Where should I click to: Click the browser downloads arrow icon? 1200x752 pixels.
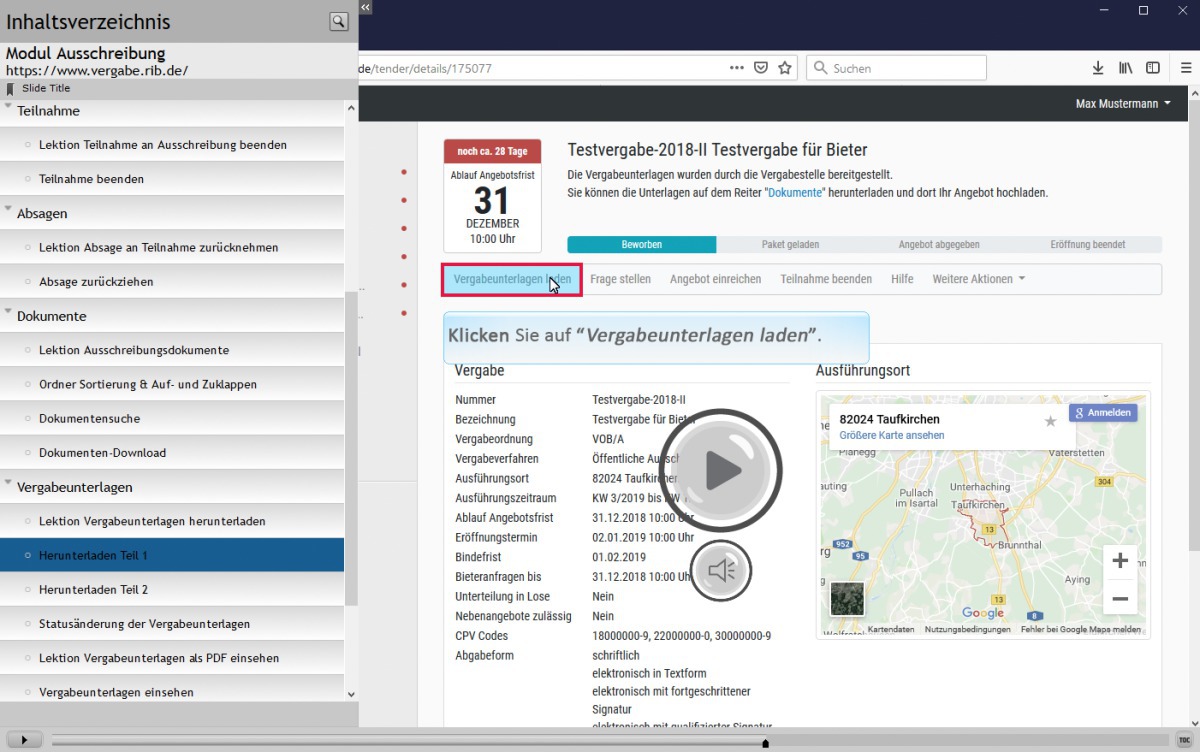1098,68
